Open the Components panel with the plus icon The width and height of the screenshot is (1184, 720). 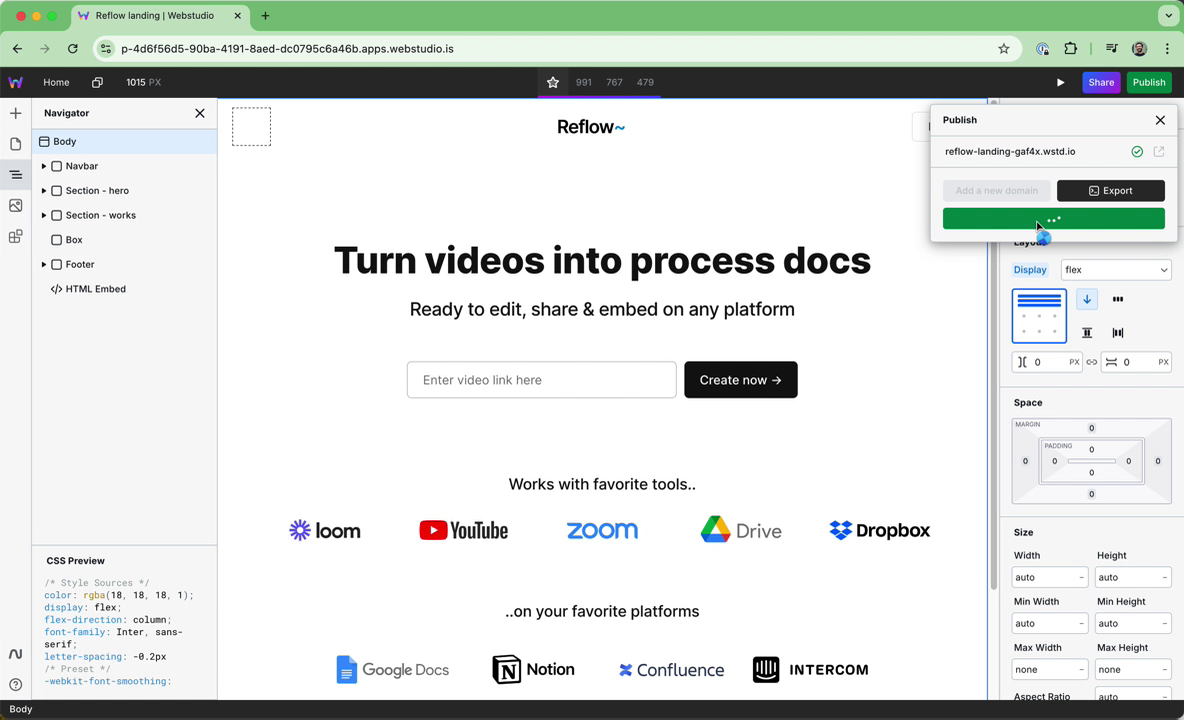(15, 113)
